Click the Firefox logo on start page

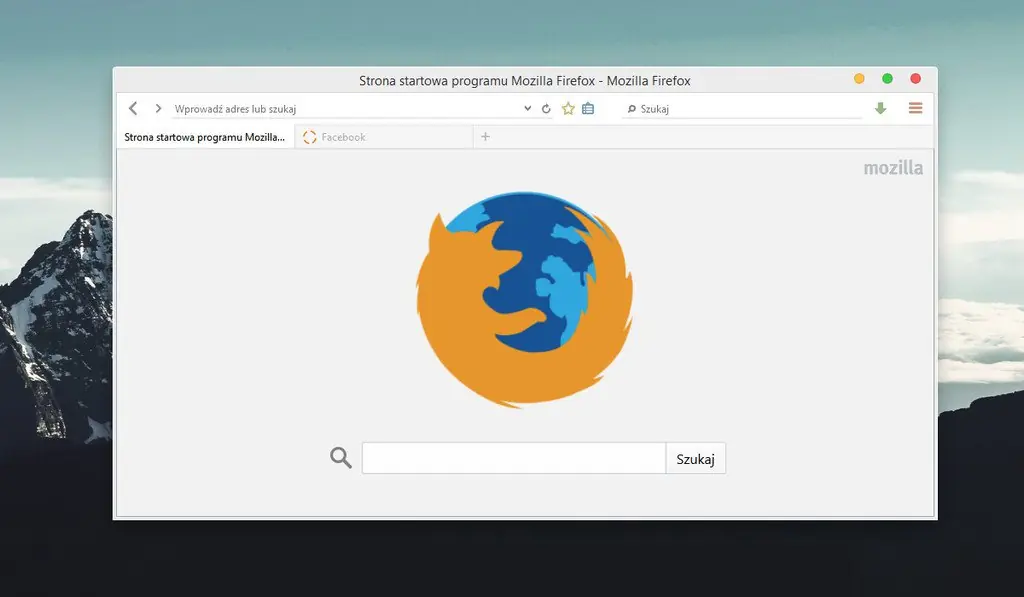(x=524, y=299)
